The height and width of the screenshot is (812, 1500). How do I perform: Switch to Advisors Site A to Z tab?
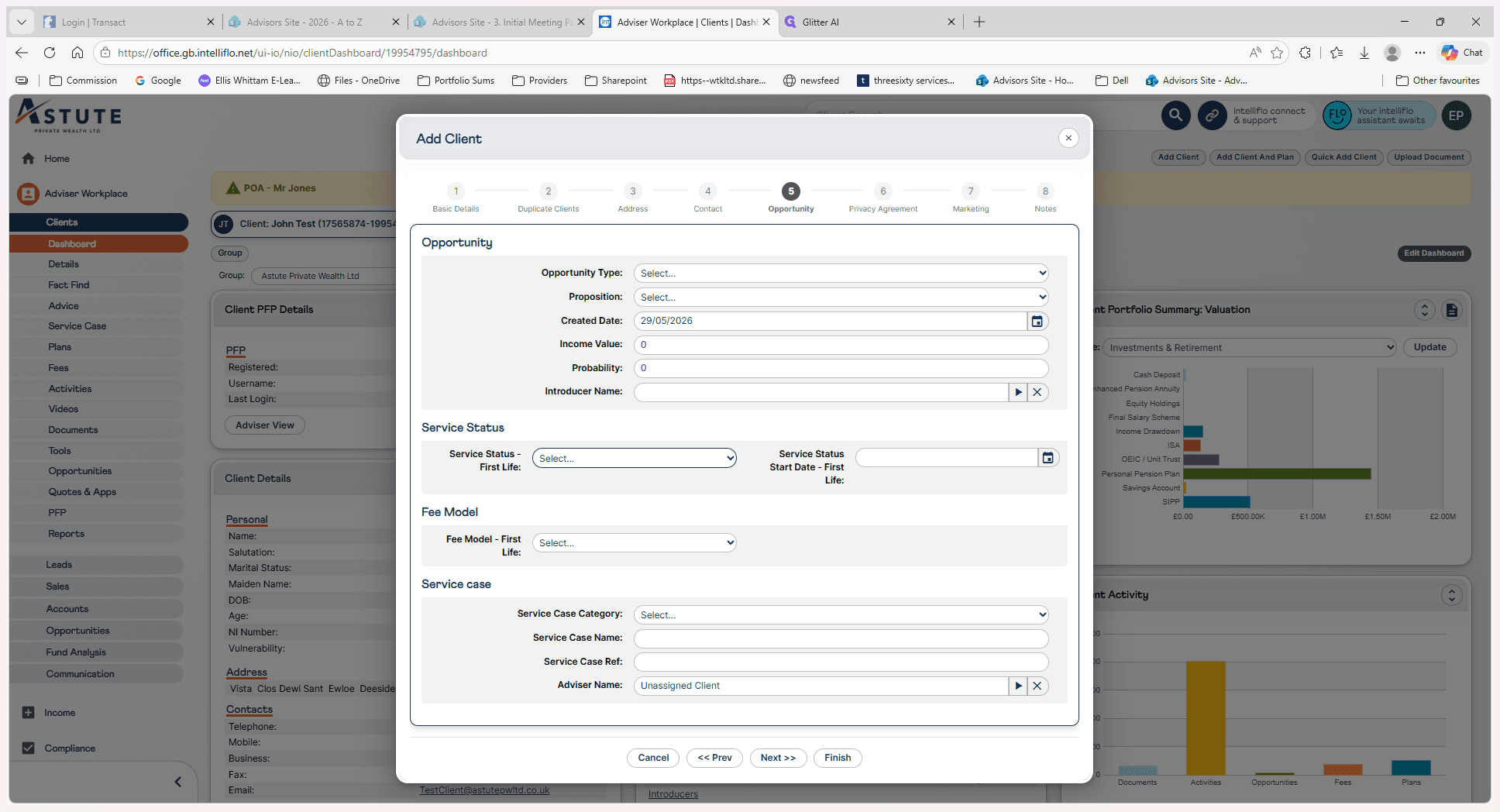click(314, 22)
